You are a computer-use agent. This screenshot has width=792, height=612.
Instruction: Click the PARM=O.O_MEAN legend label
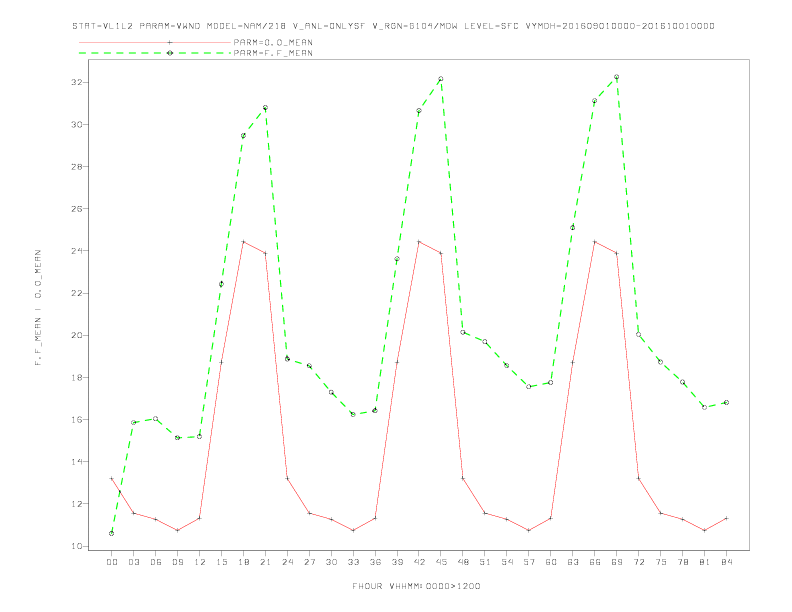(273, 42)
